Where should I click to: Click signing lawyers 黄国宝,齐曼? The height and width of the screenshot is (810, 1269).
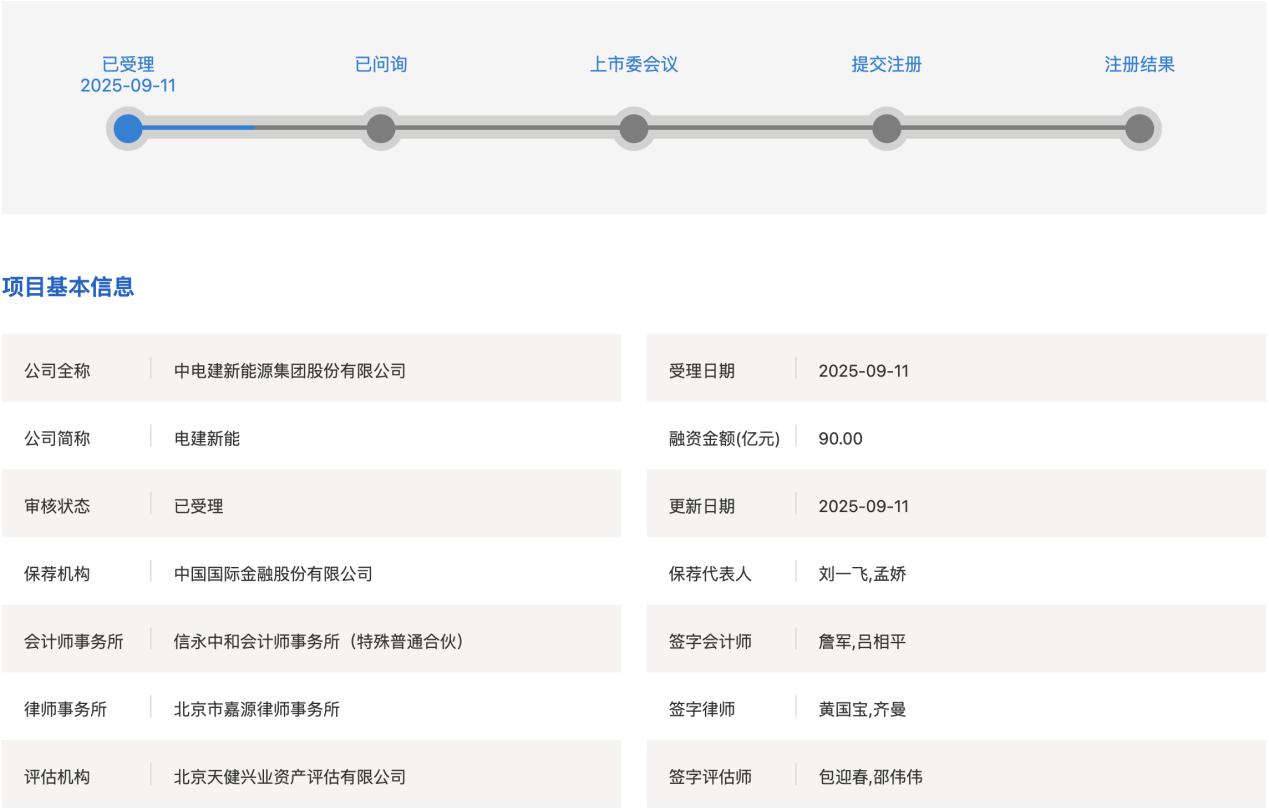pyautogui.click(x=863, y=710)
